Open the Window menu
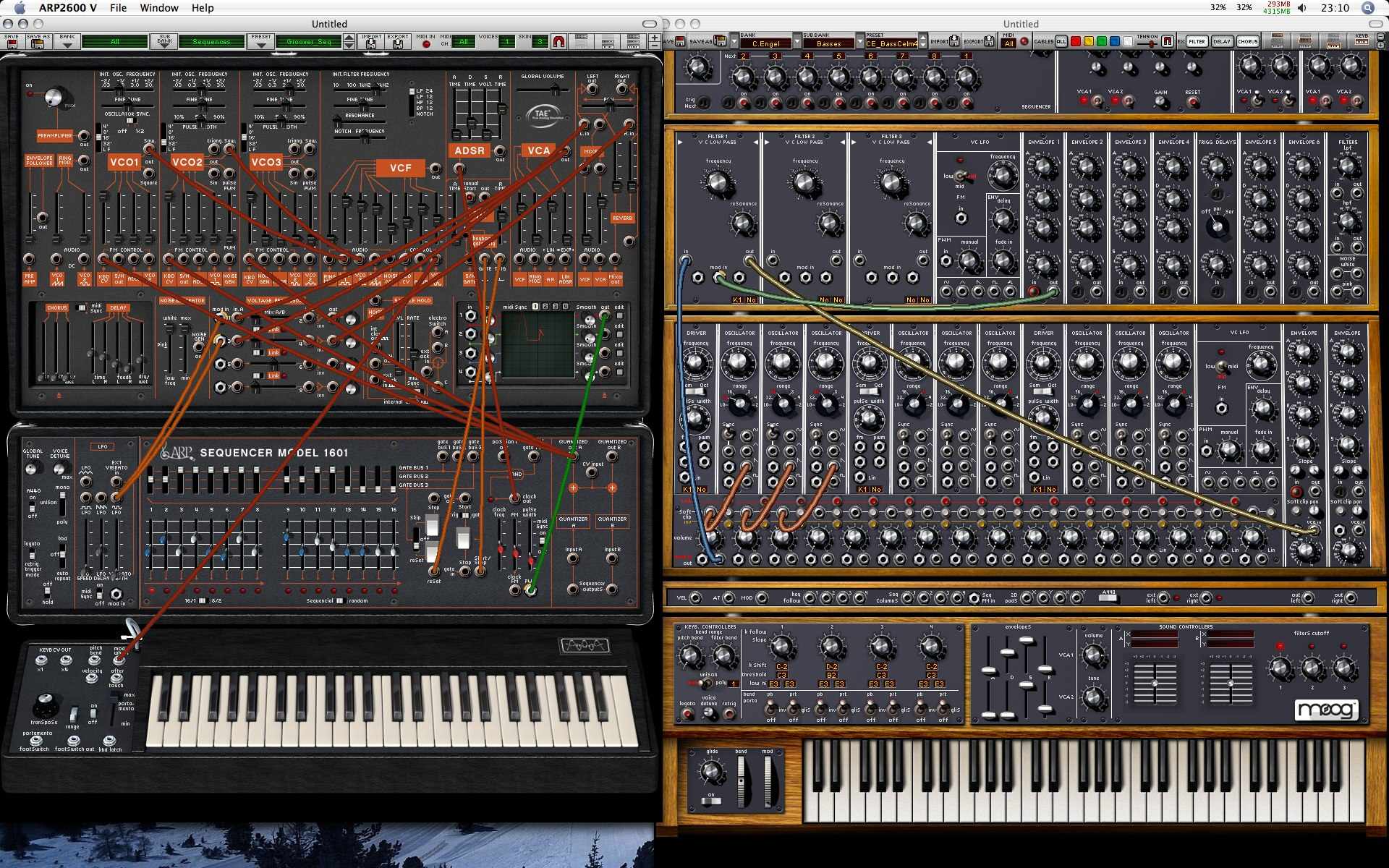The height and width of the screenshot is (868, 1389). point(158,8)
